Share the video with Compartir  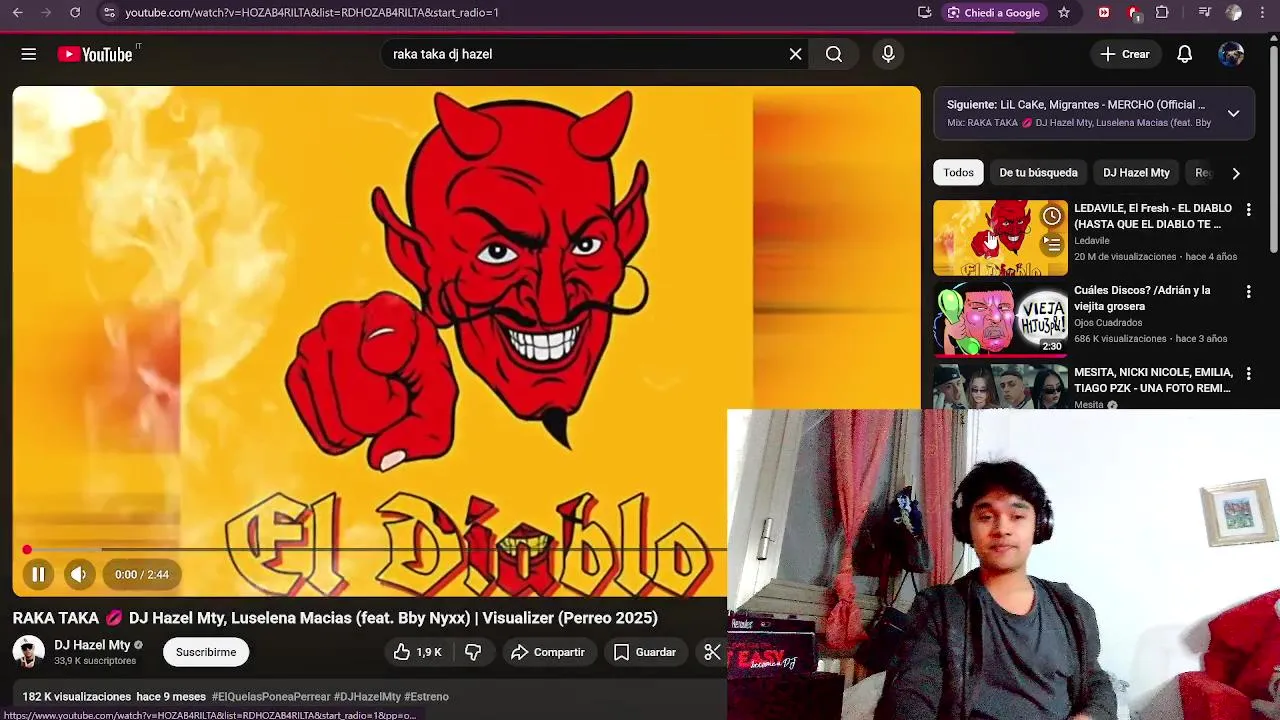click(547, 652)
